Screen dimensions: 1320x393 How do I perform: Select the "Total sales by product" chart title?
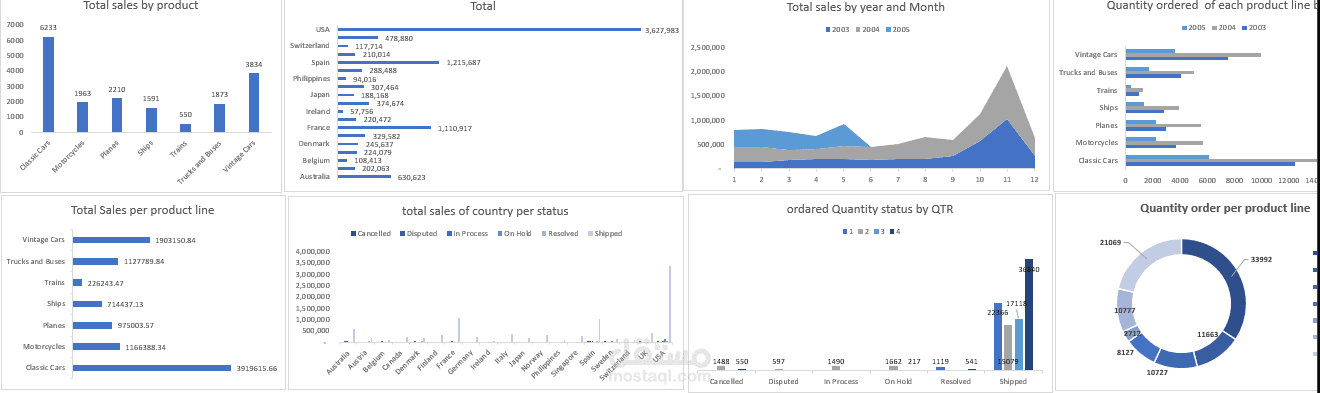pos(140,6)
